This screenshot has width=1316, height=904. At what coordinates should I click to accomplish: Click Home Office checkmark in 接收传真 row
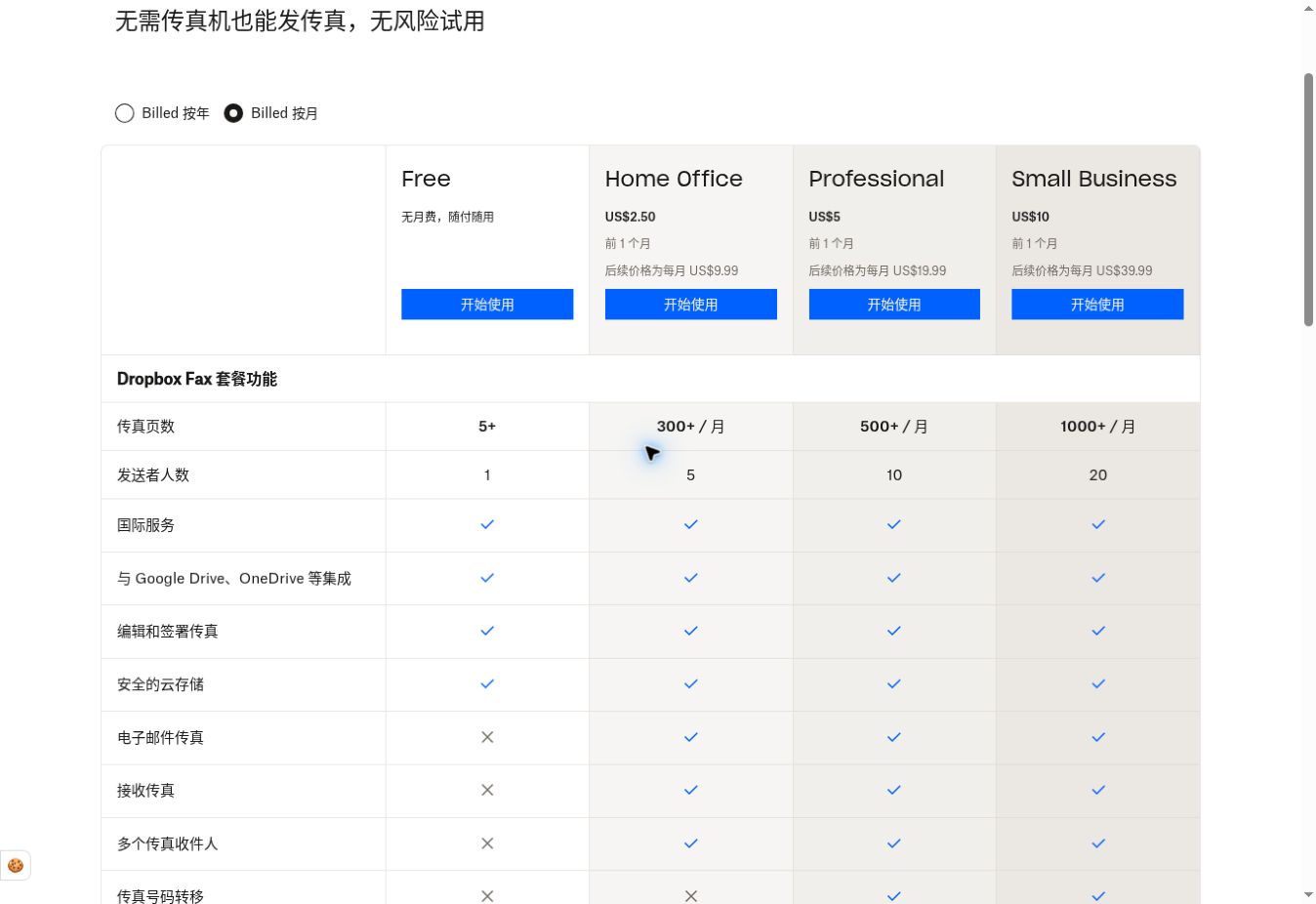pyautogui.click(x=691, y=790)
